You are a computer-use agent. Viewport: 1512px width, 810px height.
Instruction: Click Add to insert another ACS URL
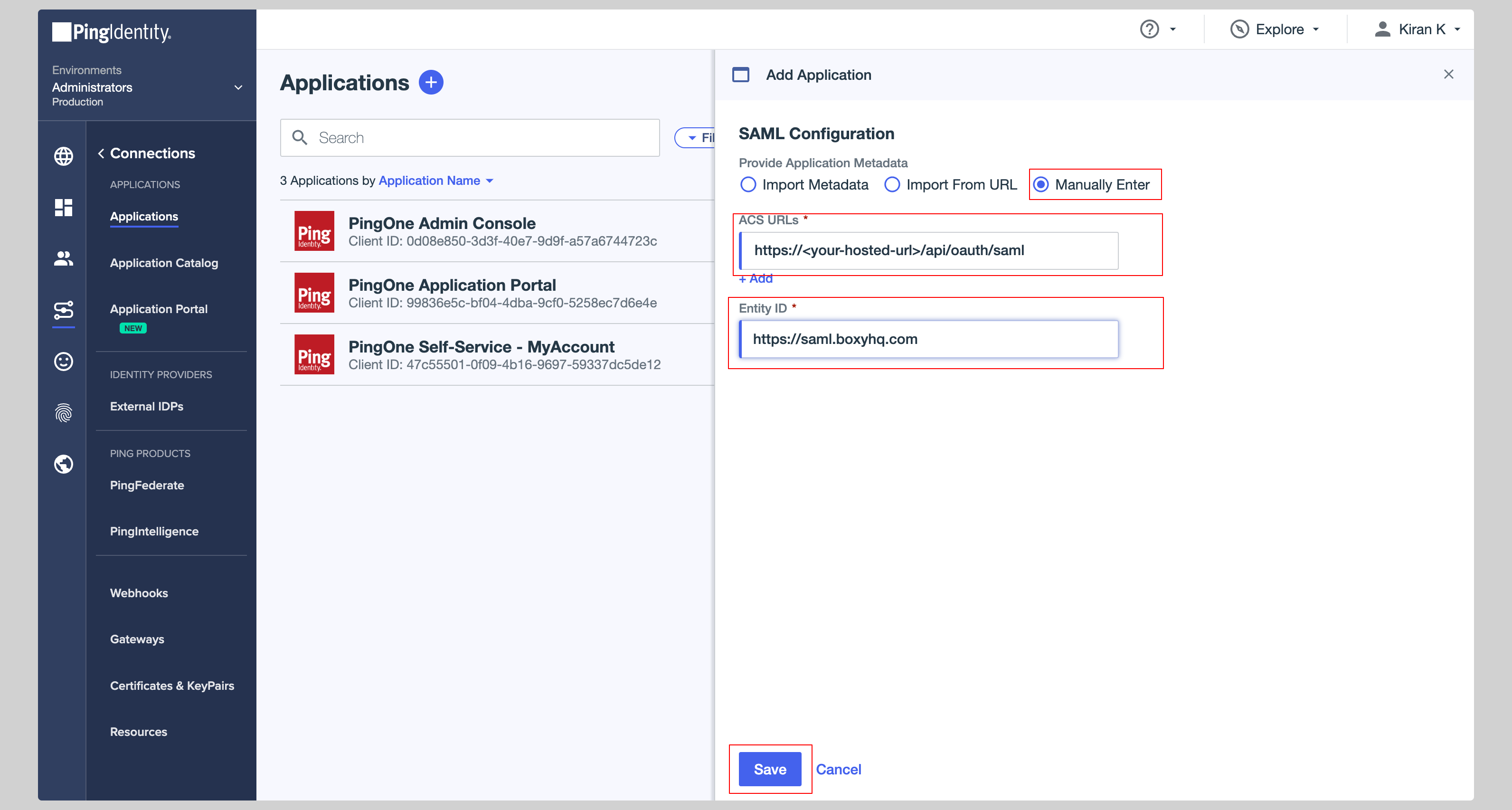pos(756,278)
